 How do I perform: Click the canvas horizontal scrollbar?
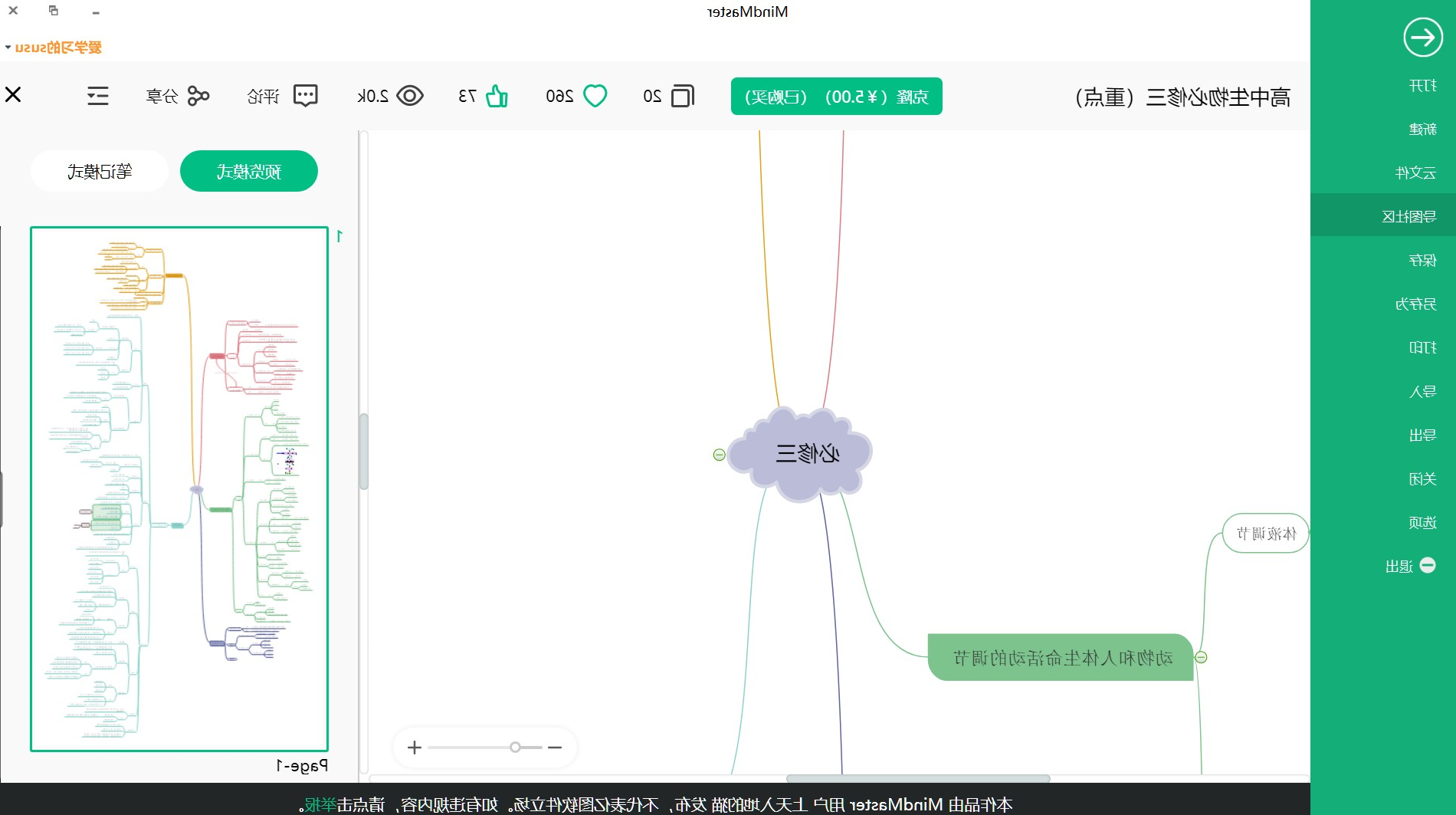[918, 778]
